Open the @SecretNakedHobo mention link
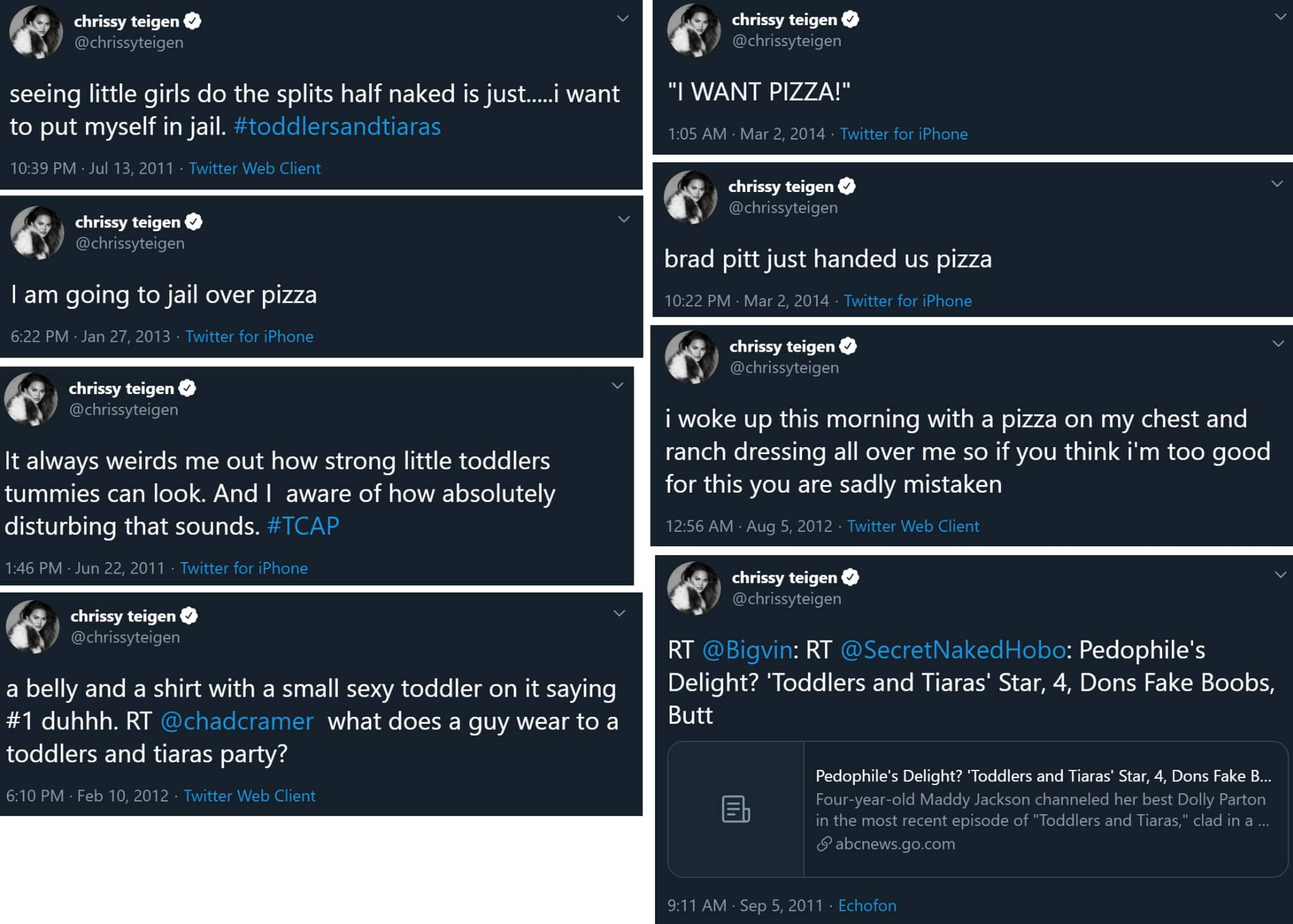This screenshot has width=1293, height=924. pyautogui.click(x=953, y=650)
